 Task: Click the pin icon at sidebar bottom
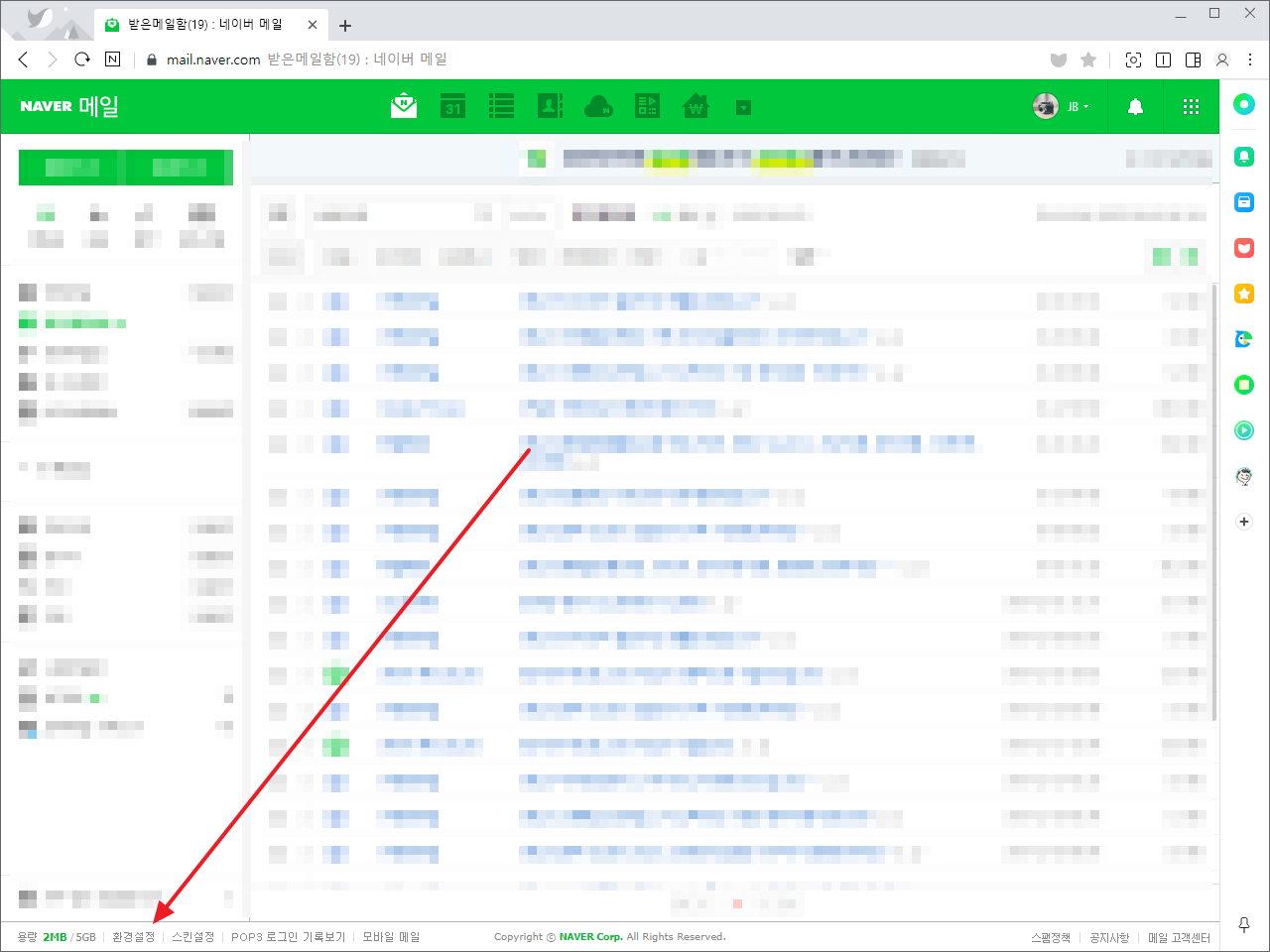[1244, 925]
